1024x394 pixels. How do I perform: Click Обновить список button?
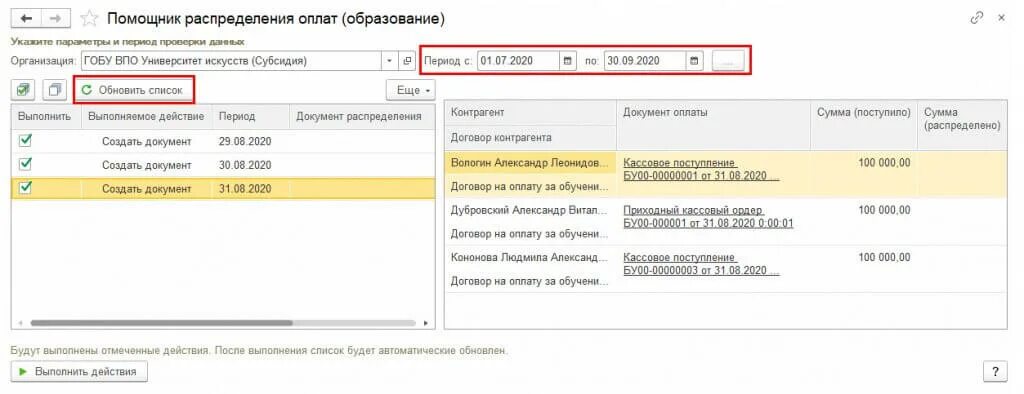(x=135, y=90)
